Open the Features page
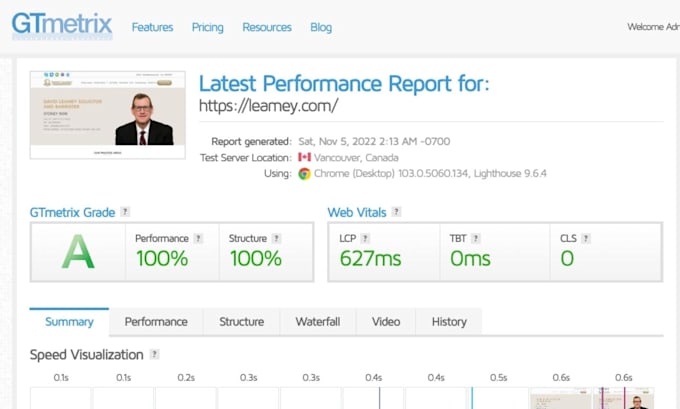 pyautogui.click(x=152, y=27)
